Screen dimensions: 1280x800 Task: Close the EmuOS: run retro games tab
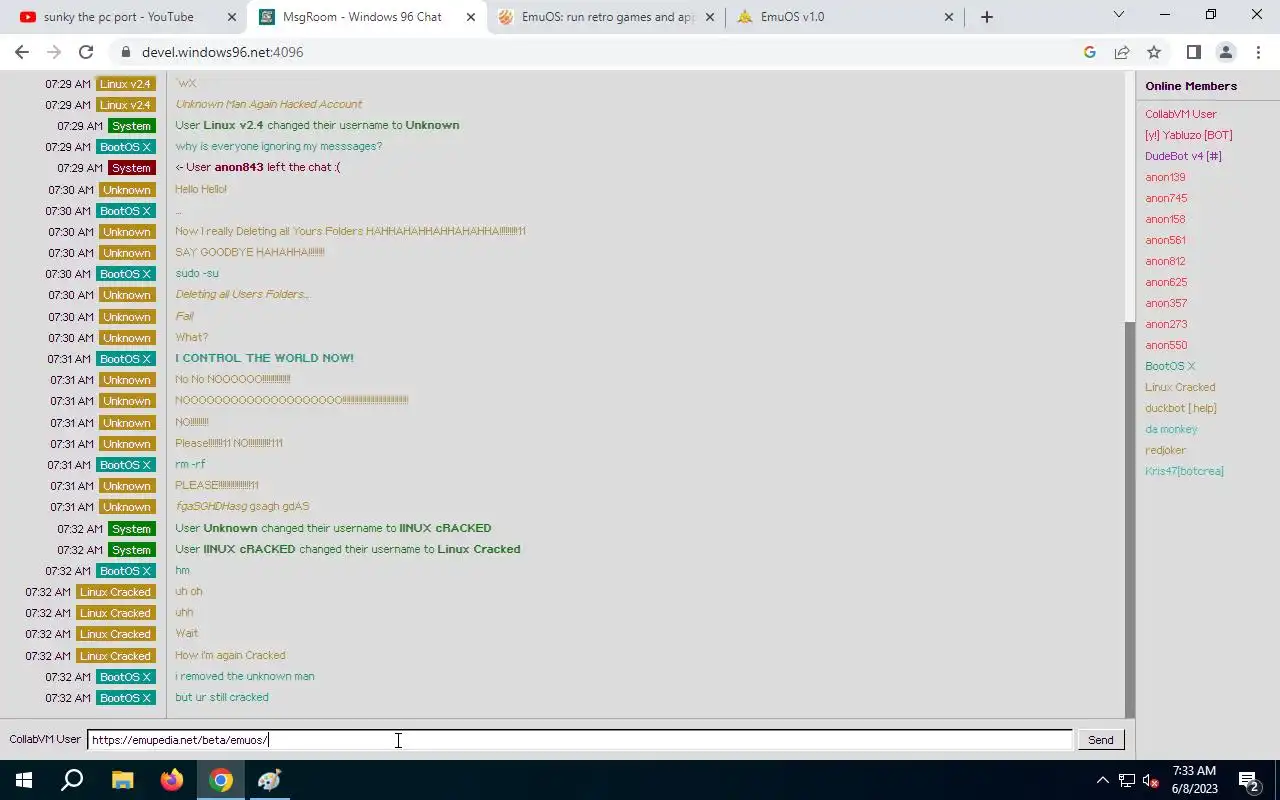coord(710,17)
